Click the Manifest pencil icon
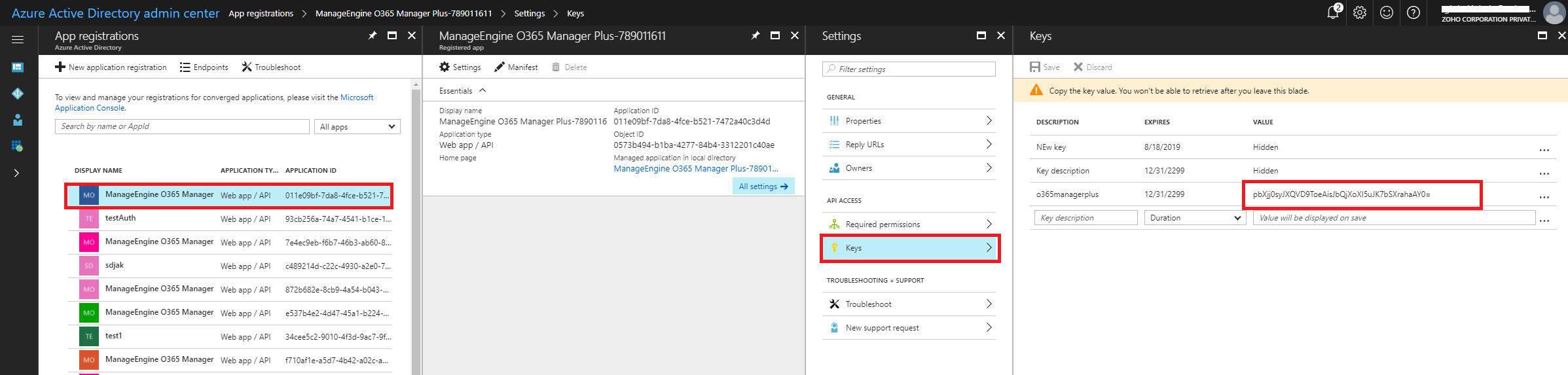 (500, 67)
